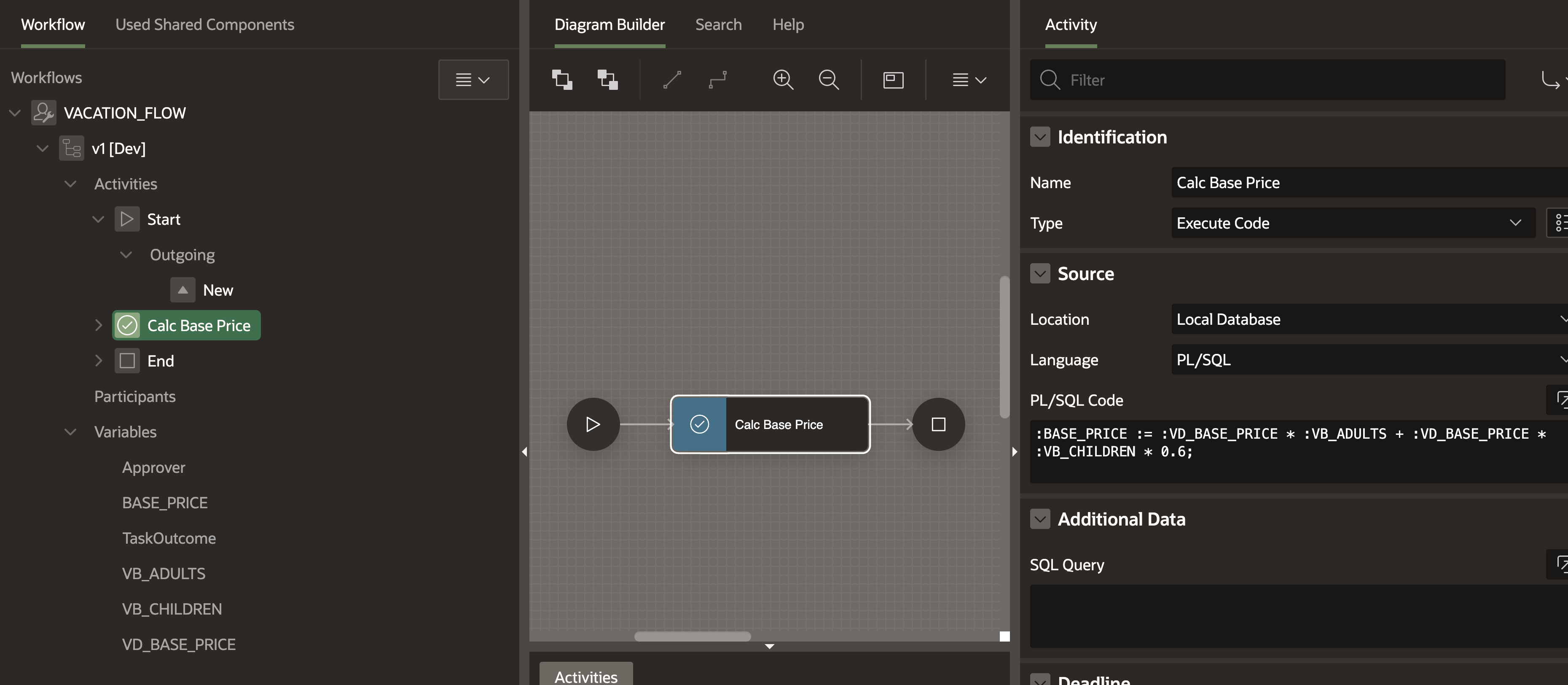Image resolution: width=1568 pixels, height=685 pixels.
Task: Collapse the Identification section
Action: 1040,137
